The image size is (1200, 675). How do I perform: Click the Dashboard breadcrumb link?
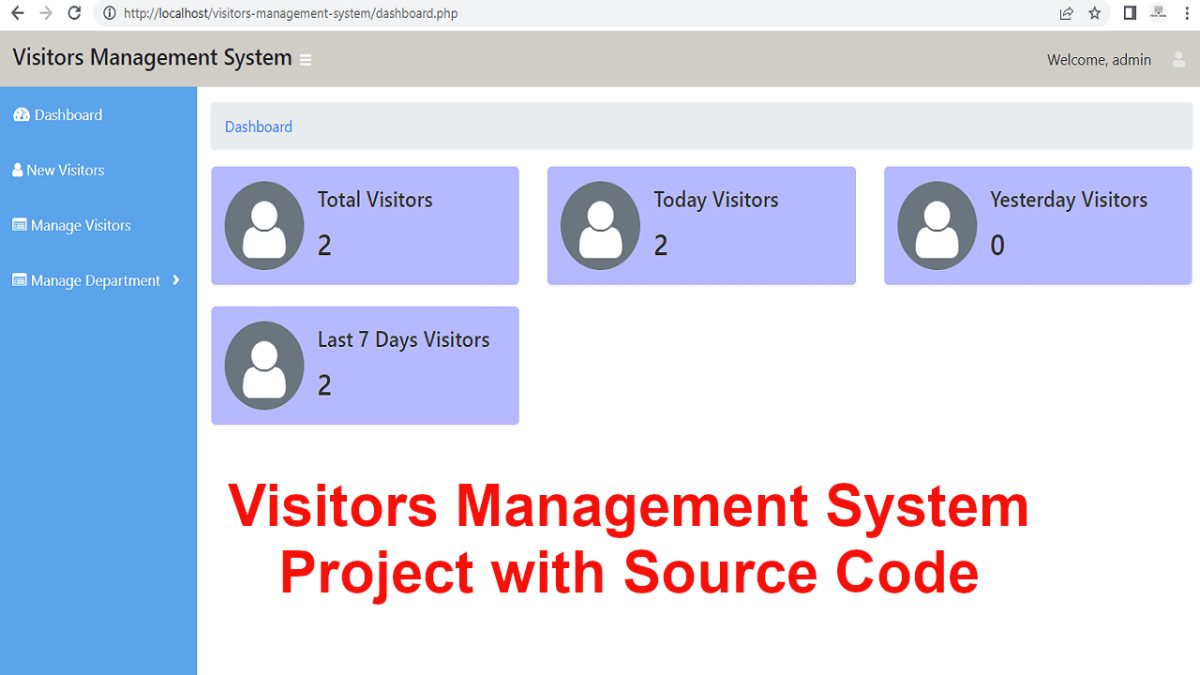click(258, 126)
